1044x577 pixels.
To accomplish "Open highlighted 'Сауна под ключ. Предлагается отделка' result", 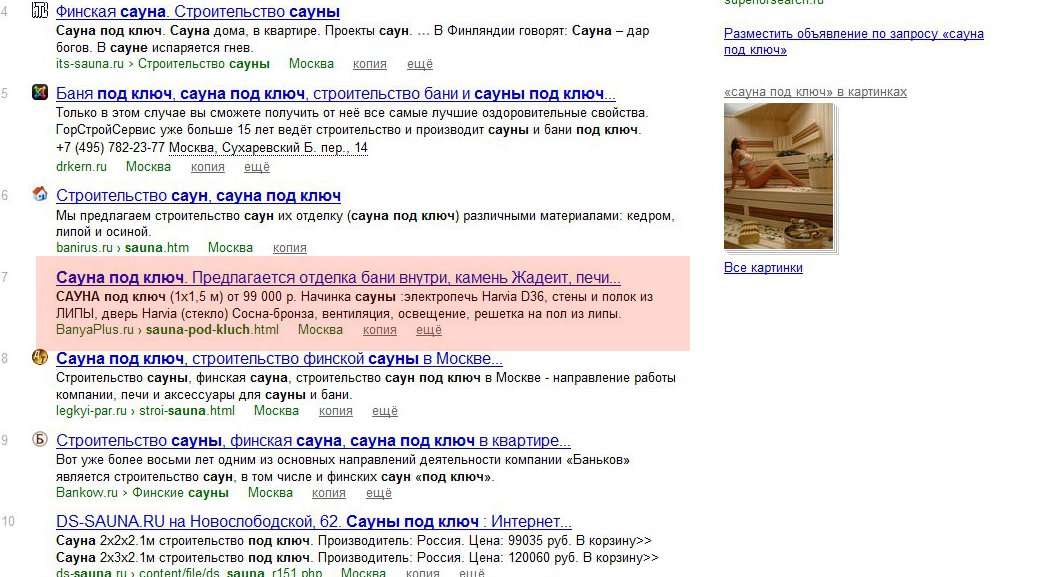I will [338, 278].
